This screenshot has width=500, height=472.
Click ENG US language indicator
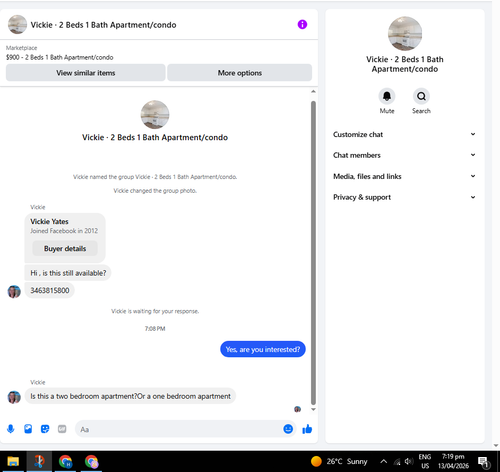coord(425,461)
